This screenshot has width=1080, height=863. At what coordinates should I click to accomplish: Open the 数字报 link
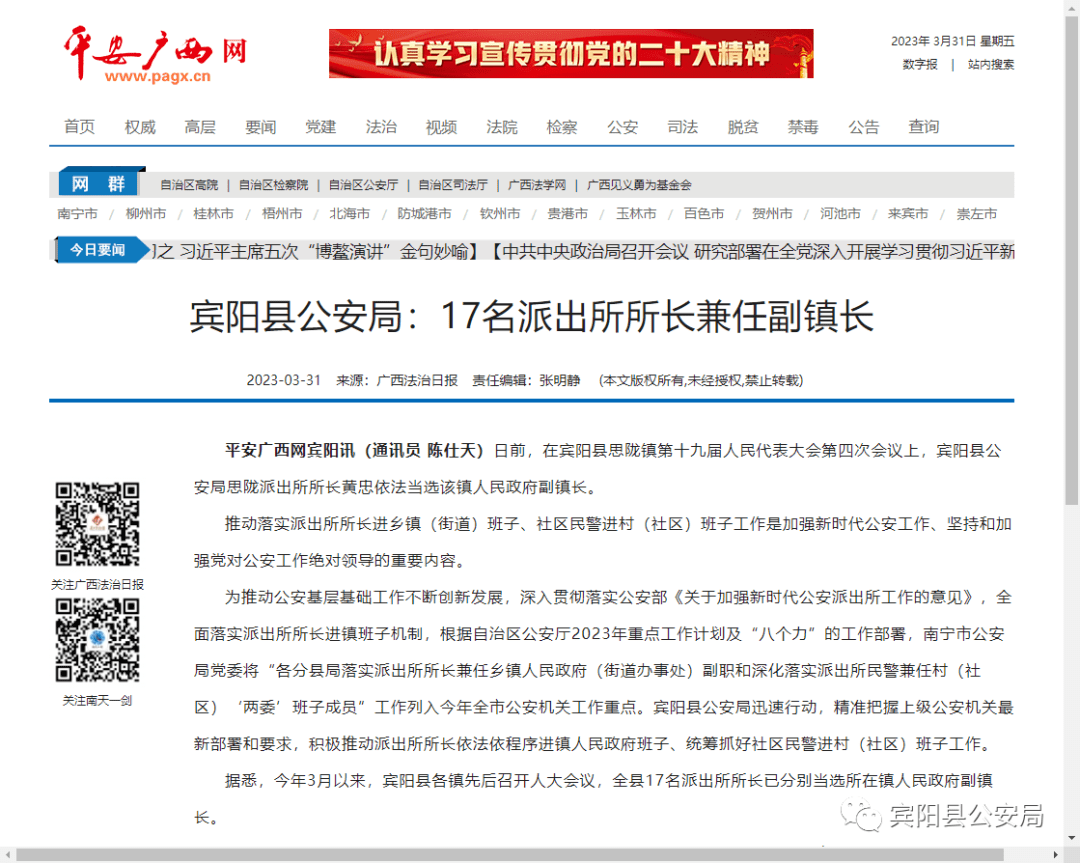click(x=920, y=64)
